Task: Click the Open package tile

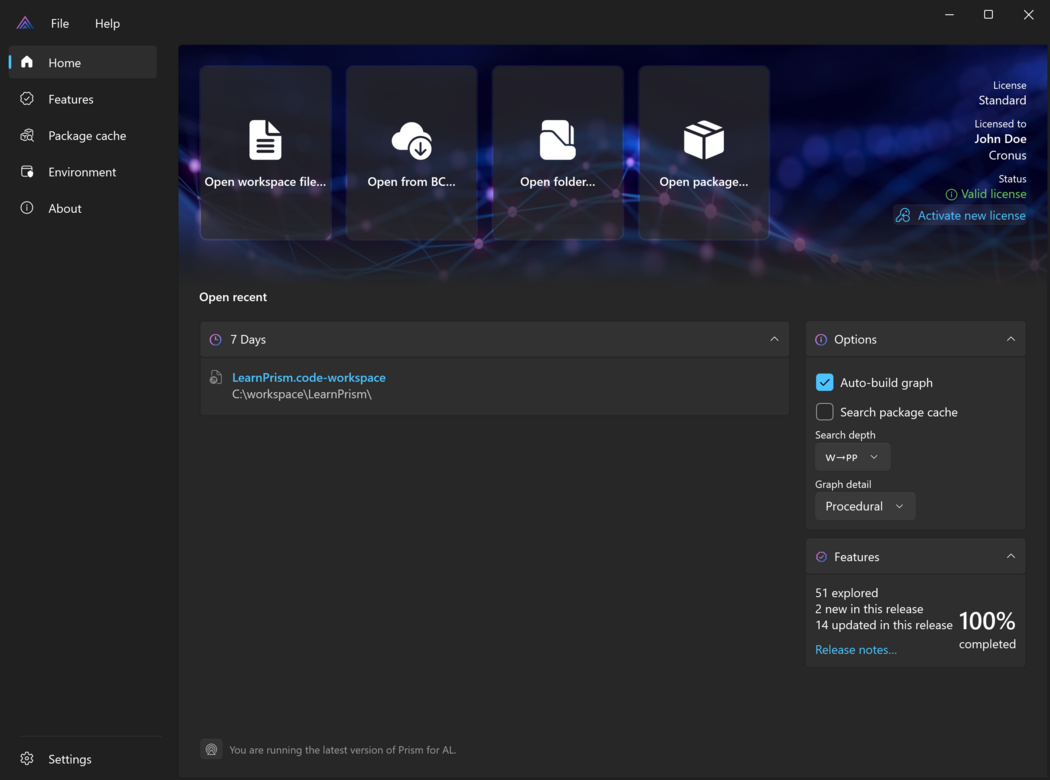Action: coord(703,153)
